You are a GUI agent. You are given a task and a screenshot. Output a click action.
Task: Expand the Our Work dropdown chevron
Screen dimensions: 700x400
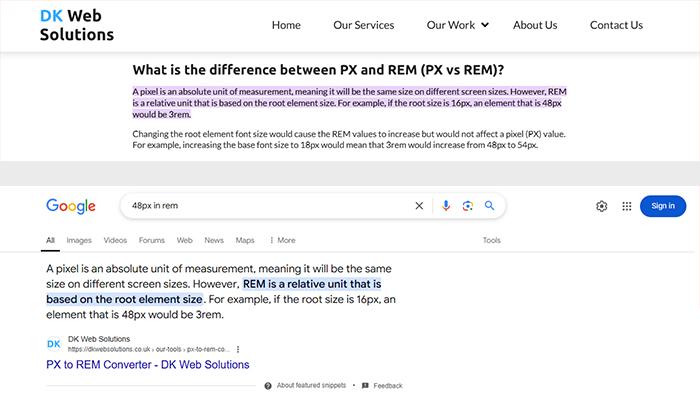click(x=485, y=25)
